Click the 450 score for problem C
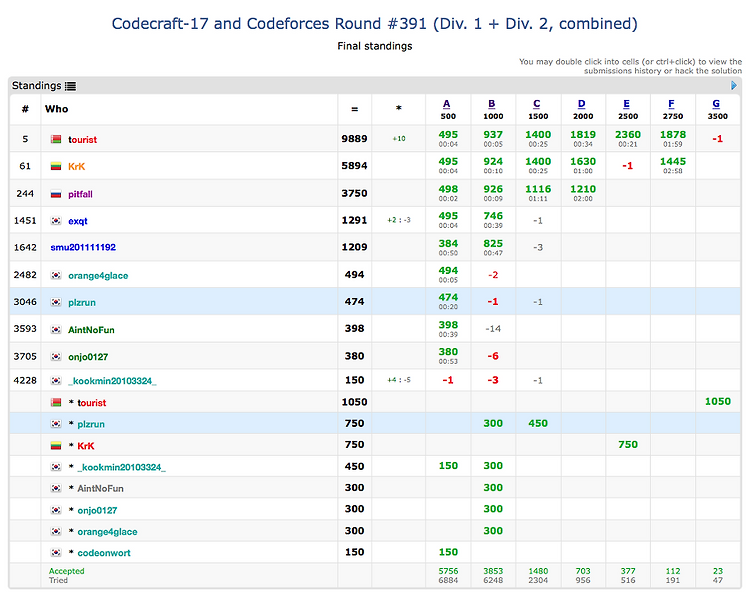Image resolution: width=750 pixels, height=600 pixels. click(538, 423)
